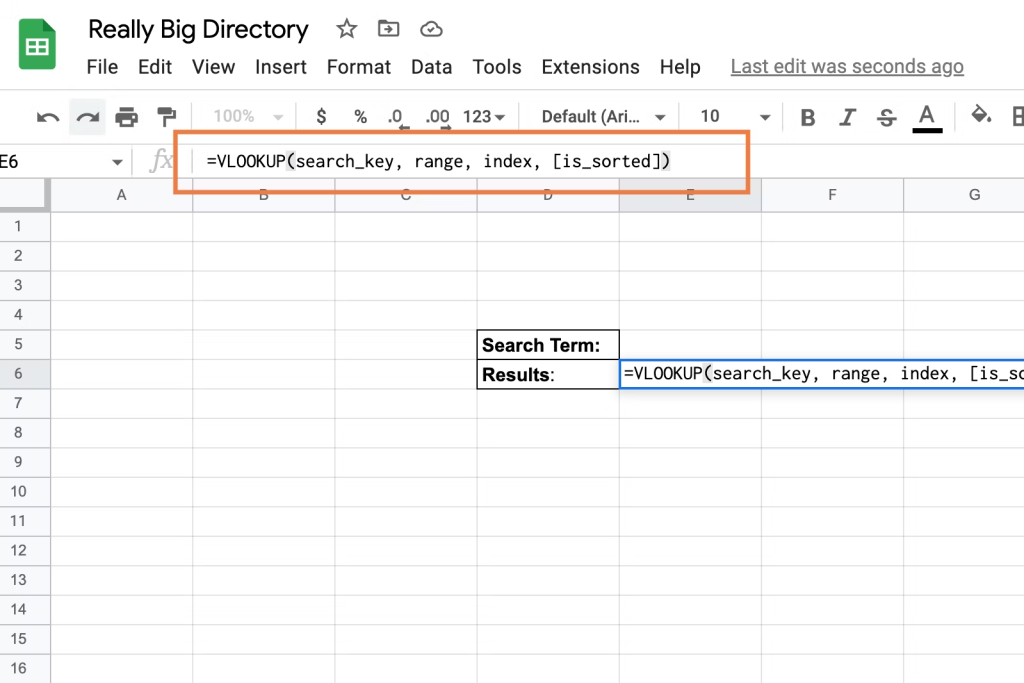Open the font size dropdown
The width and height of the screenshot is (1024, 683).
pos(732,116)
